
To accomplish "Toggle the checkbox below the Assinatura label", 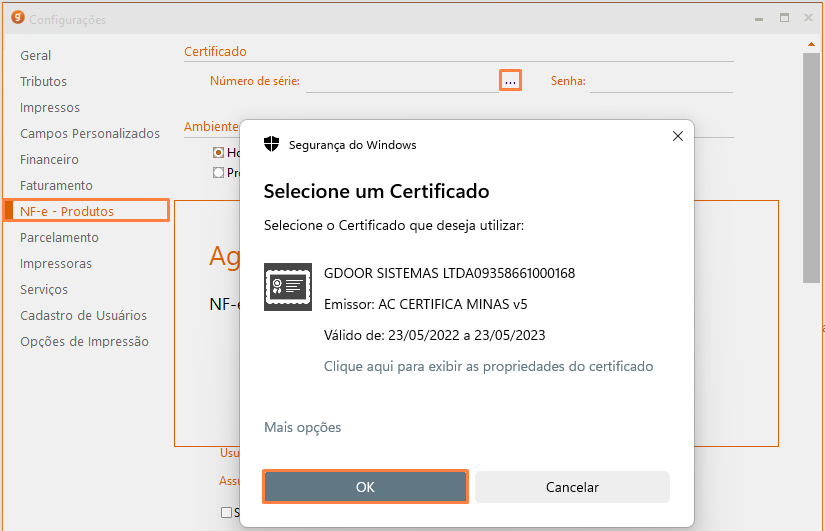I will click(226, 512).
